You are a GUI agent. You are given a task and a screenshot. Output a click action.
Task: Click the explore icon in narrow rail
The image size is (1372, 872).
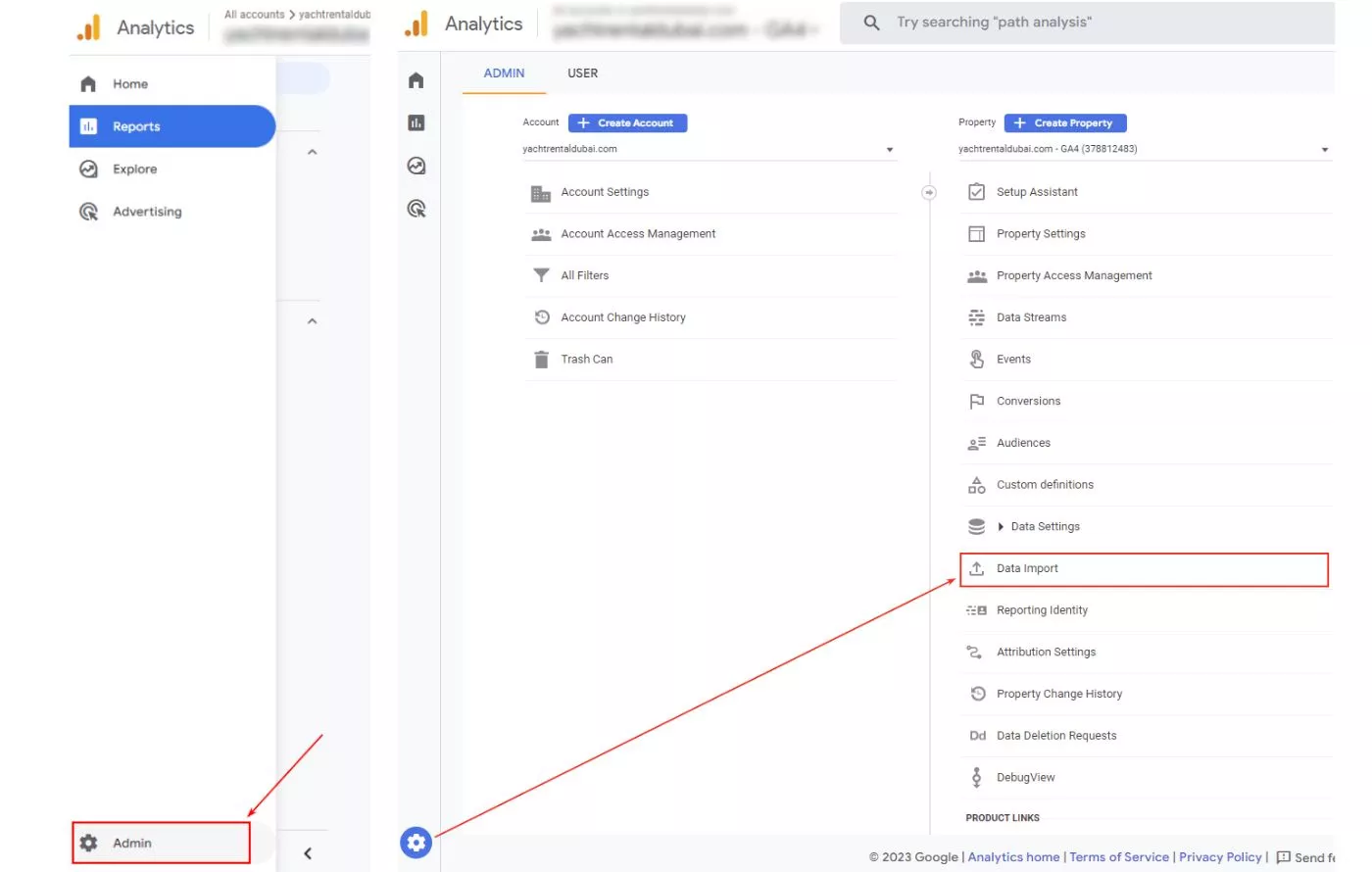pos(416,166)
